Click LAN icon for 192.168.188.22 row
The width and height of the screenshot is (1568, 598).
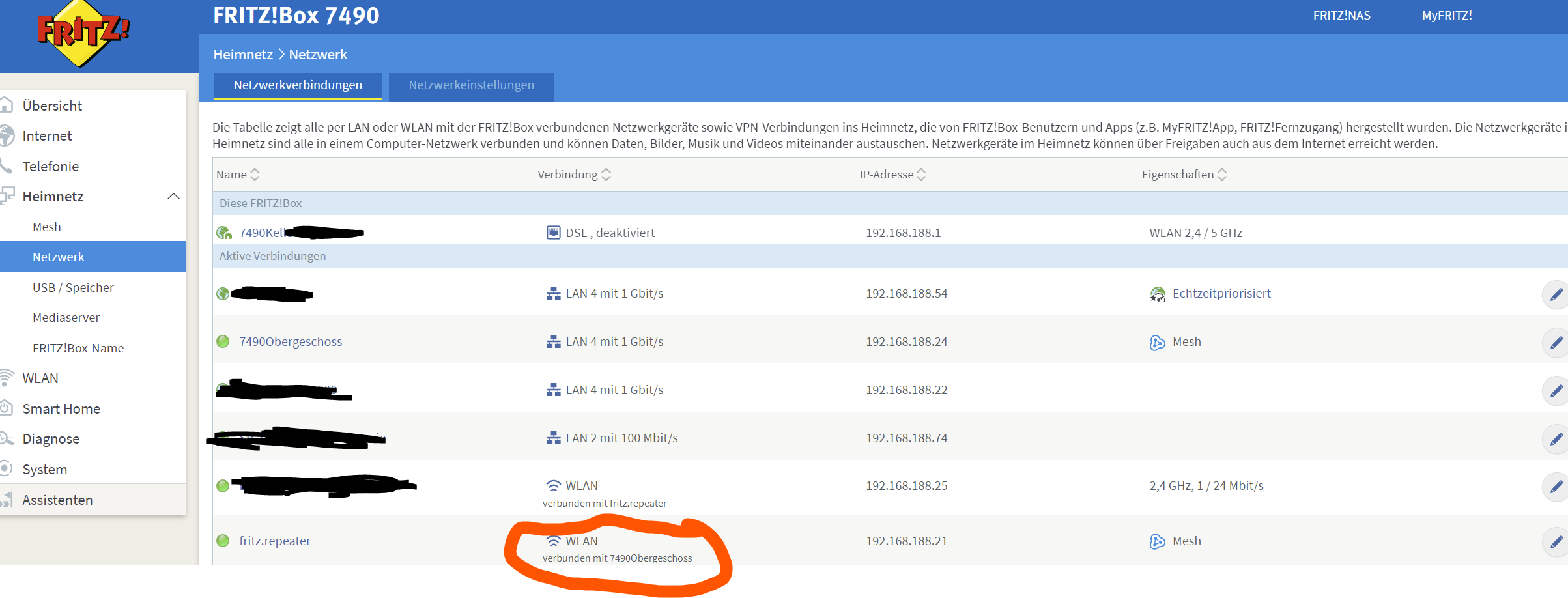553,390
